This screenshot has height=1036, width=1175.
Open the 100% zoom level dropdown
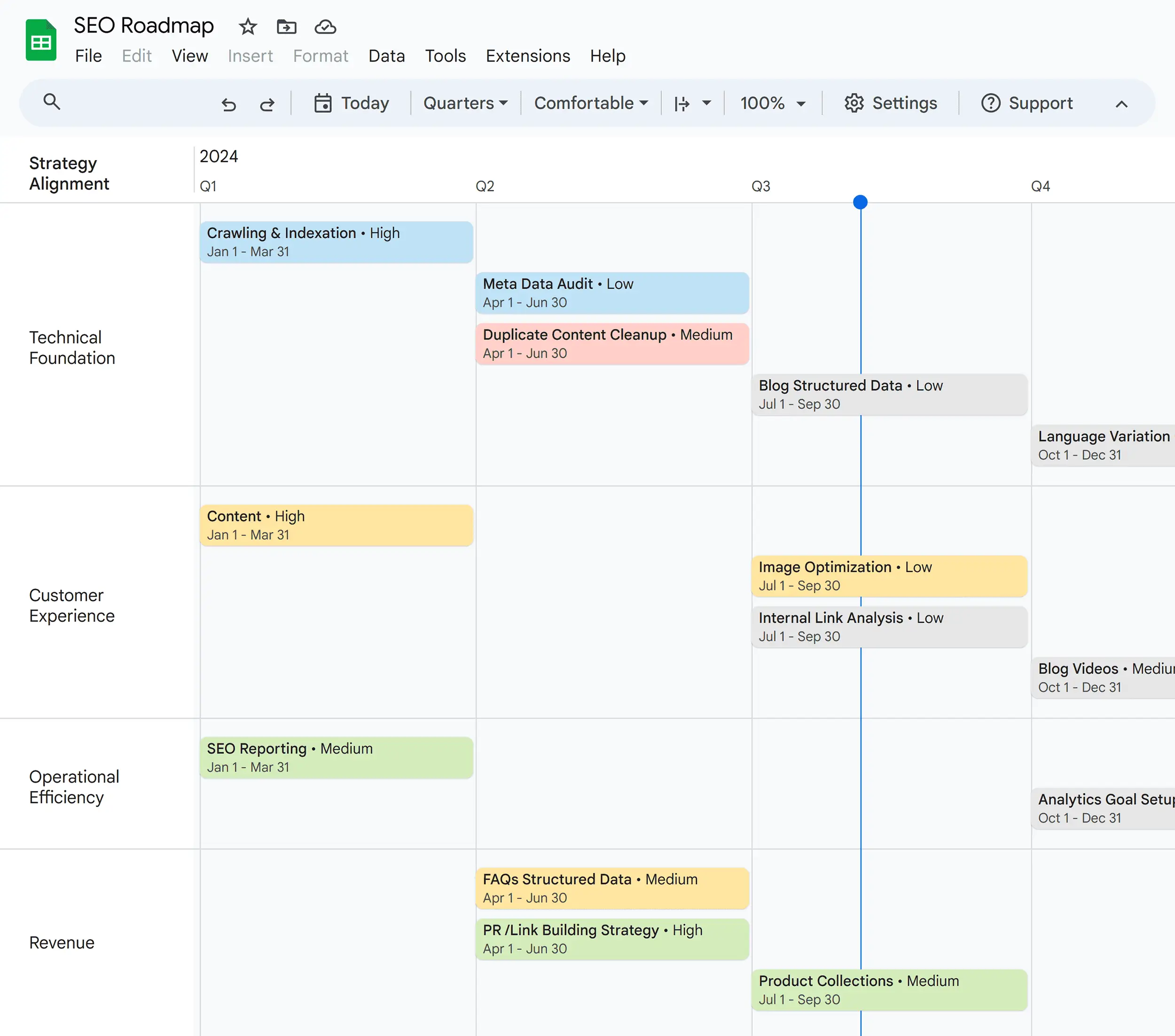pos(772,103)
